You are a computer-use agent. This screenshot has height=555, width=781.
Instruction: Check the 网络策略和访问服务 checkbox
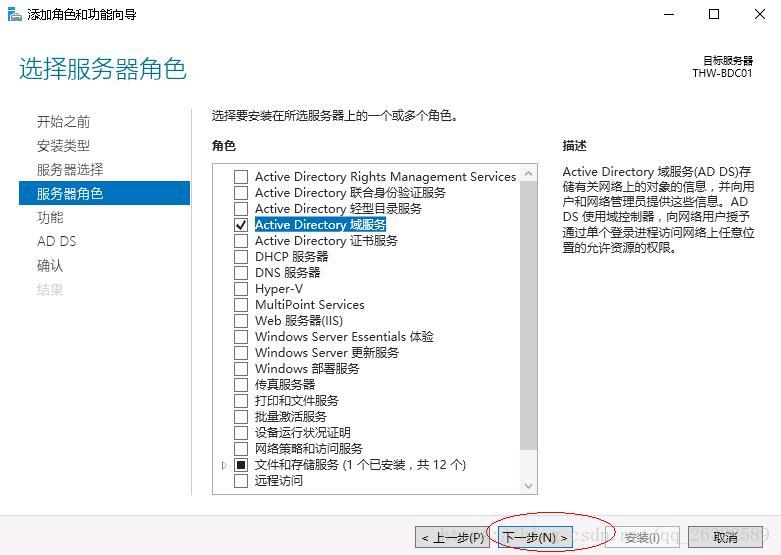[x=241, y=448]
